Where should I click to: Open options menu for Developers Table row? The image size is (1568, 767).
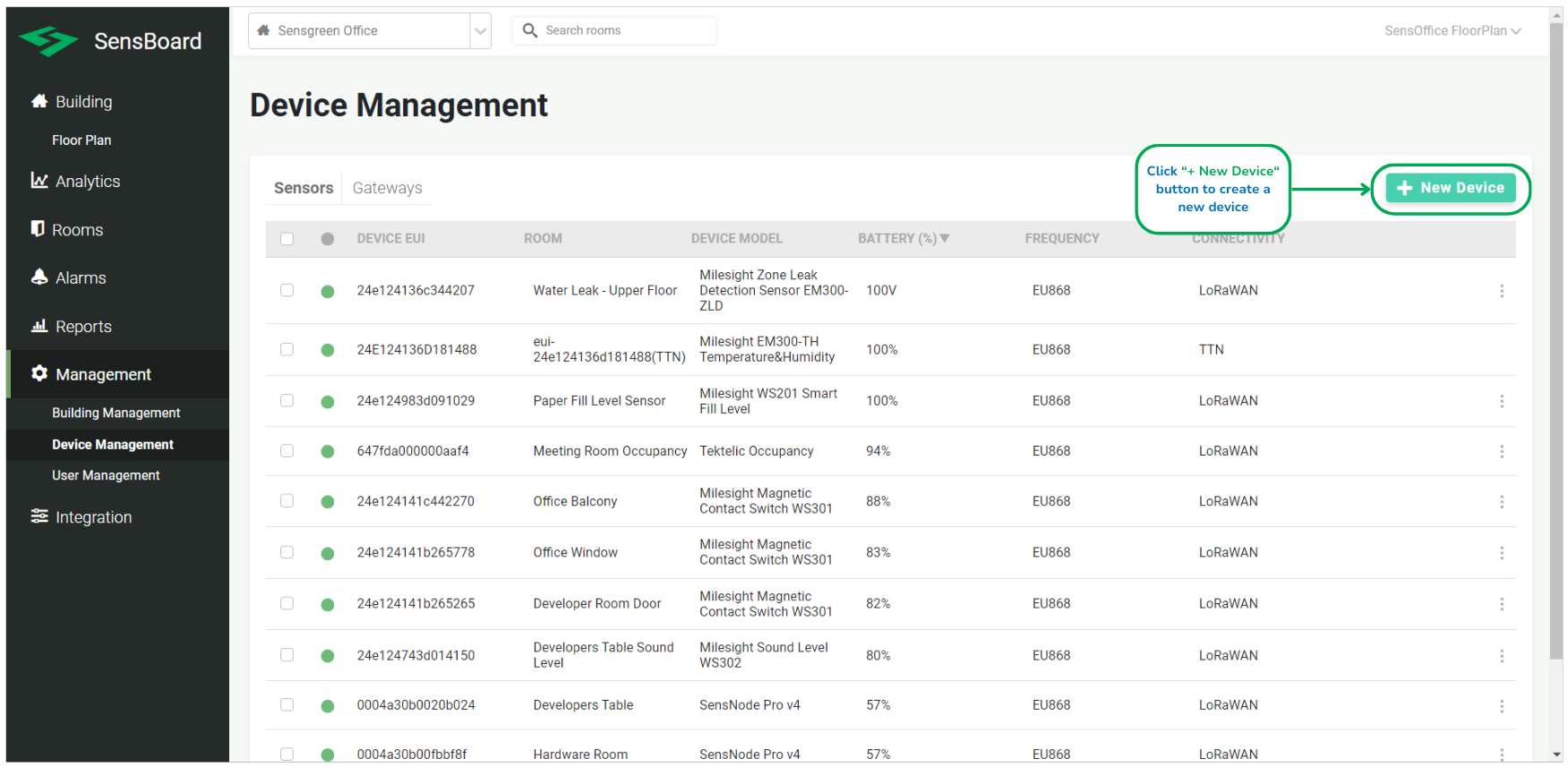click(1502, 706)
